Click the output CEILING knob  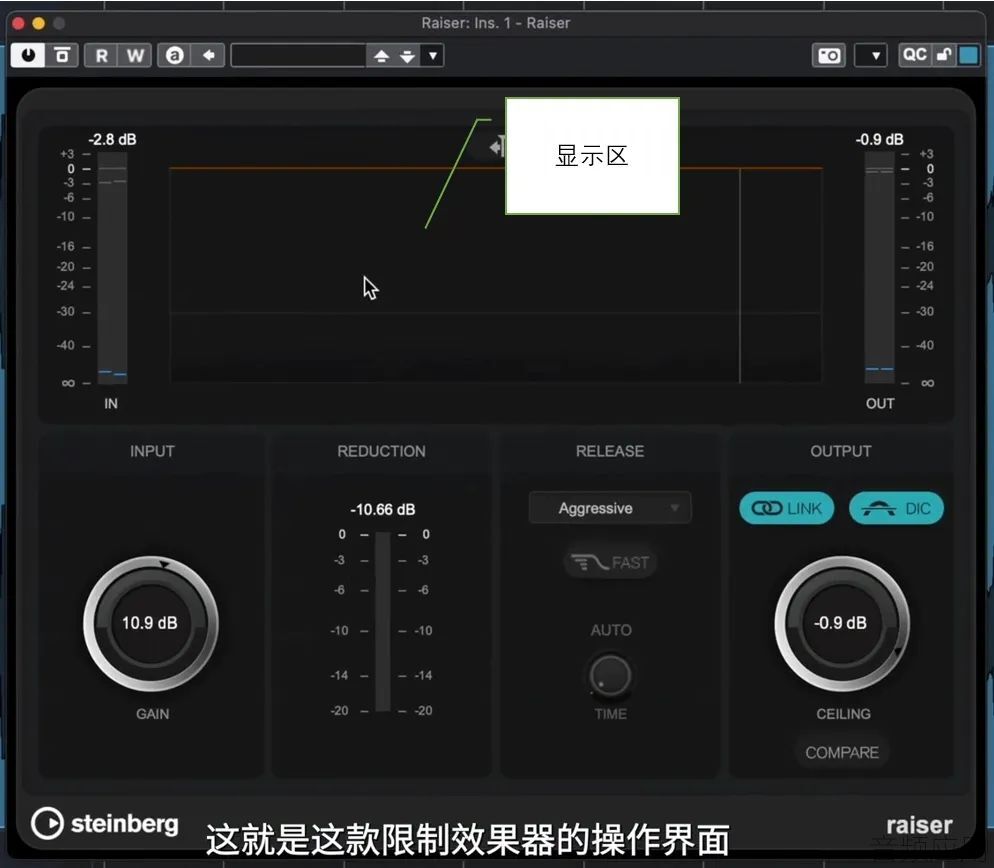click(842, 623)
